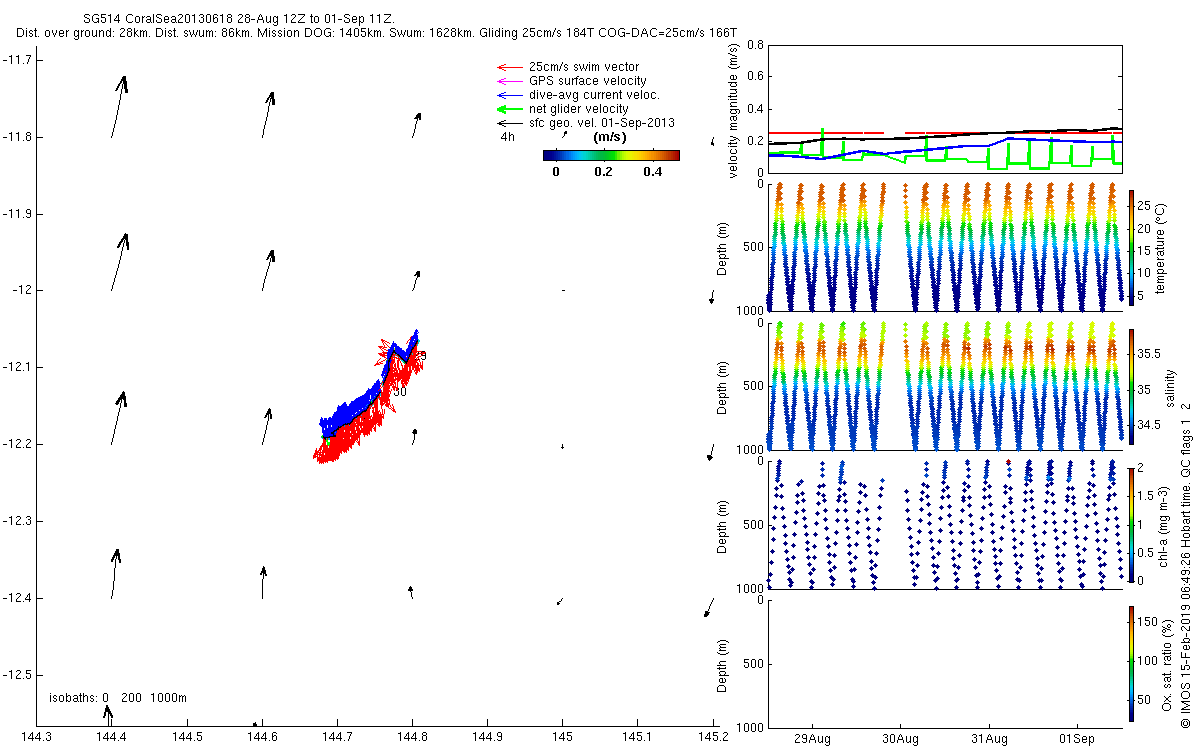Click the Ox. sat. ratio (%) colorbar
The height and width of the screenshot is (750, 1200).
click(1131, 663)
